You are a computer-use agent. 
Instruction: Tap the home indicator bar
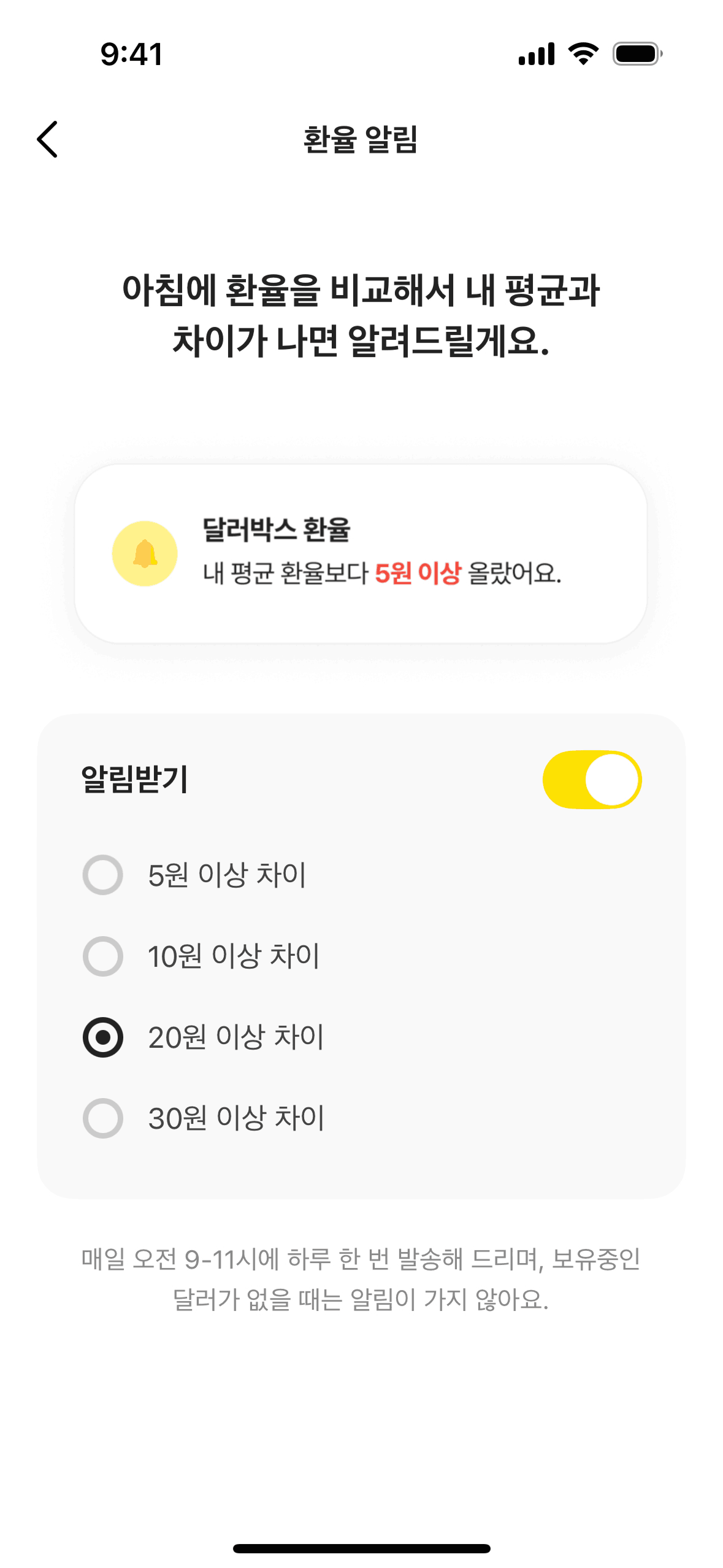[361, 1548]
